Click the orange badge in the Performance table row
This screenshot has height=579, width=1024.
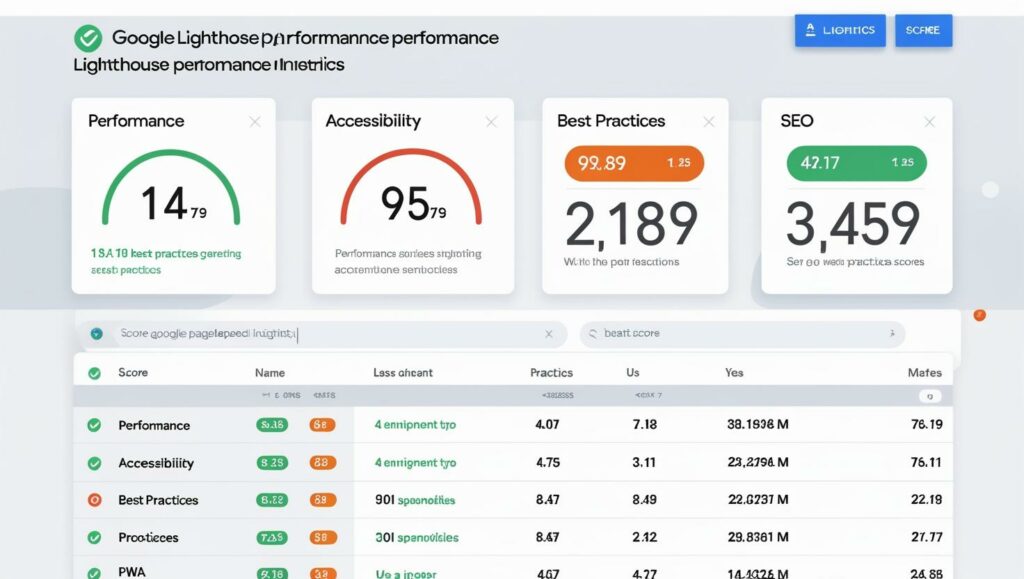point(323,425)
